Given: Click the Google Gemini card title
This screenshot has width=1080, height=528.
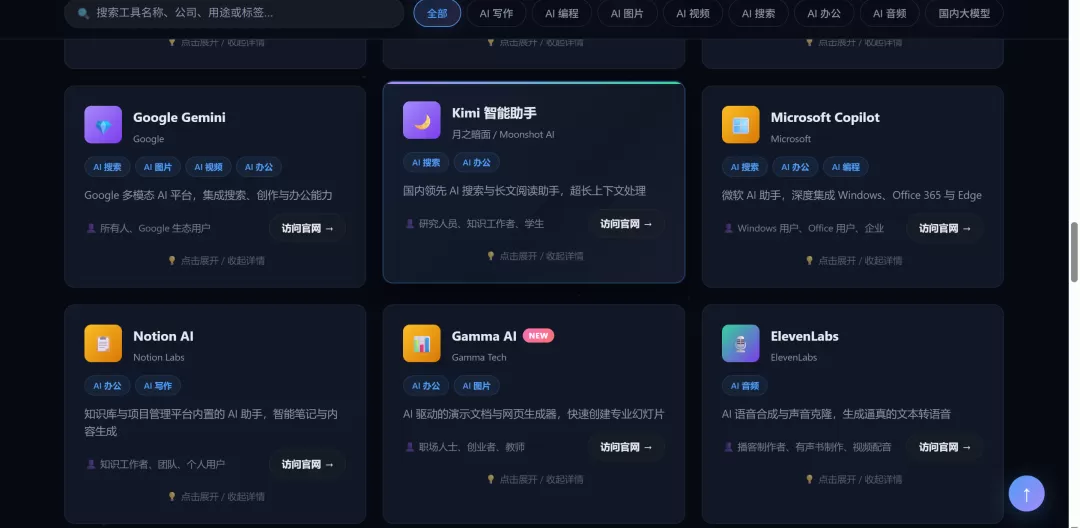Looking at the screenshot, I should pos(179,117).
